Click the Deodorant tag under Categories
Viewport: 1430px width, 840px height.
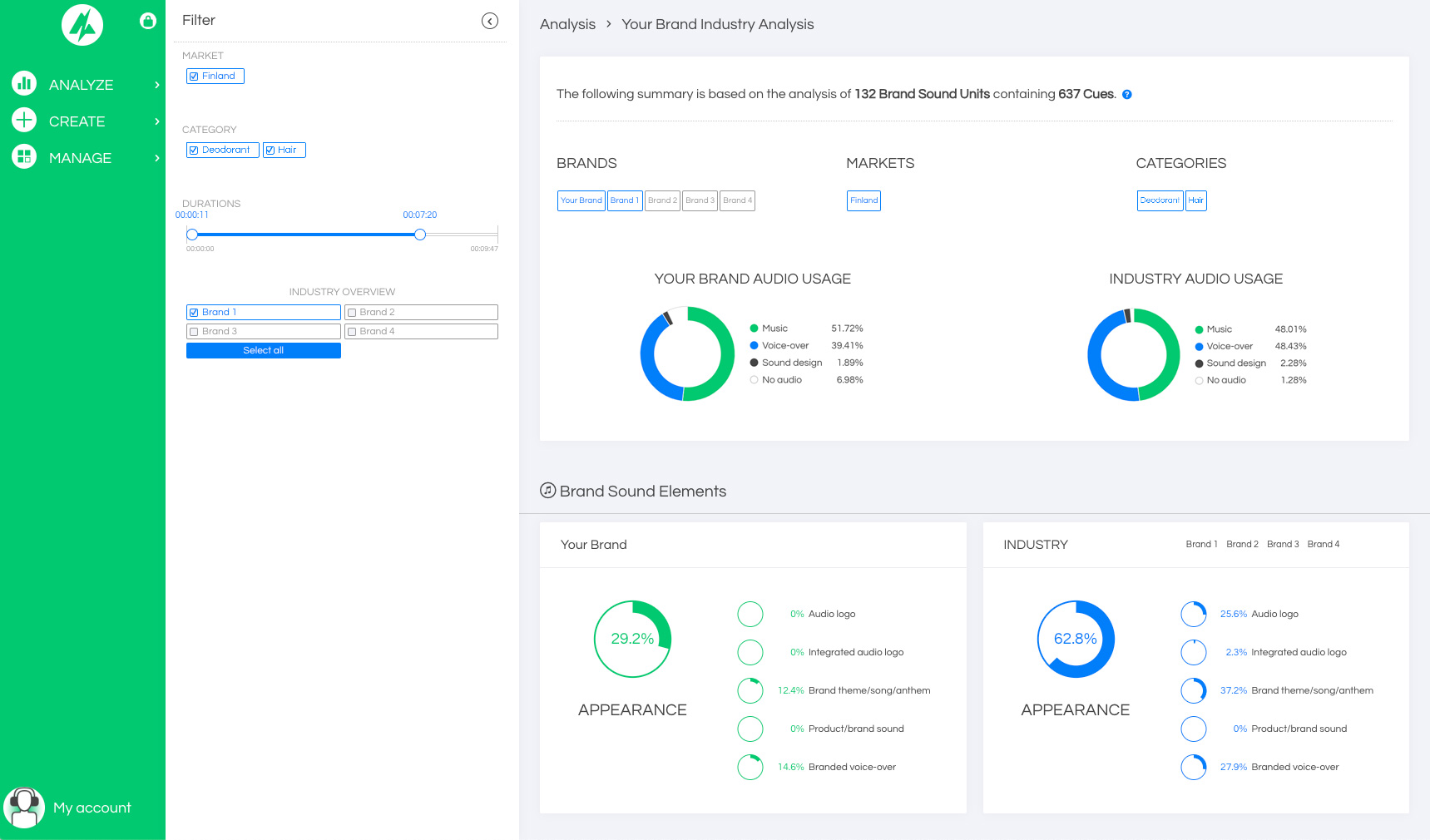coord(1160,200)
